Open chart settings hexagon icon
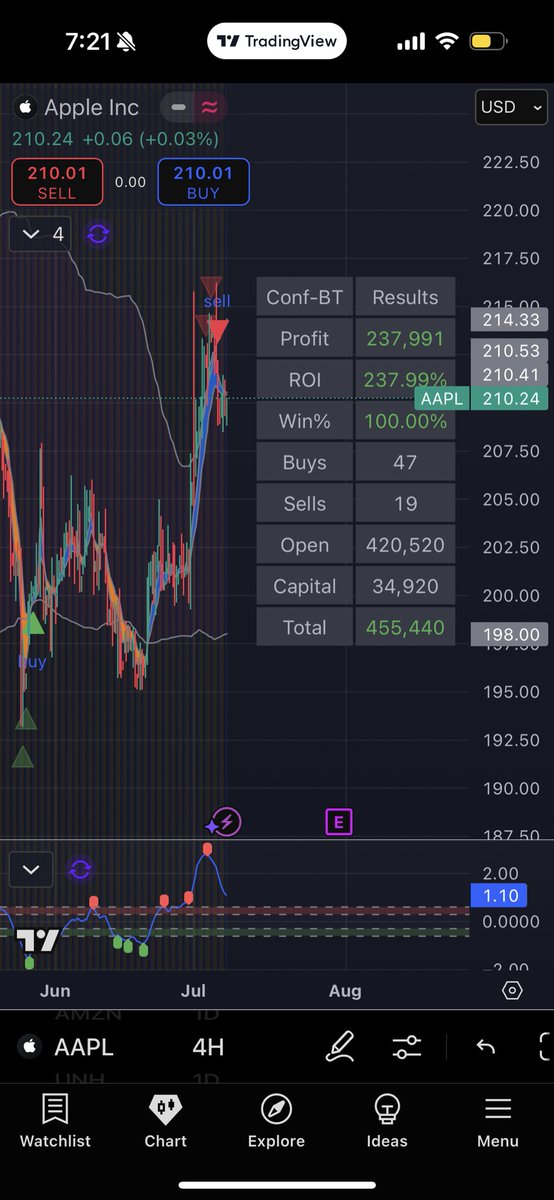 point(512,991)
